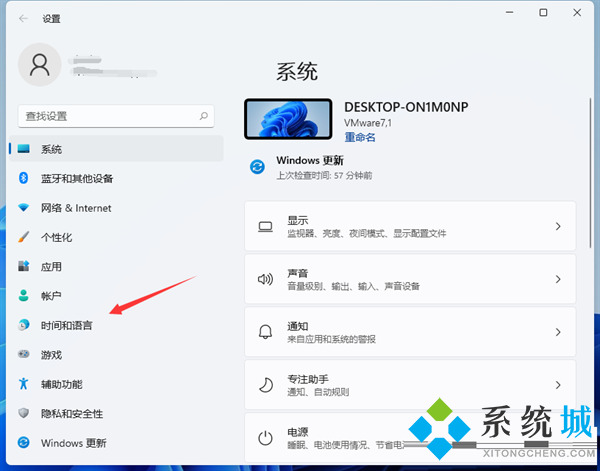Click the desktop wallpaper thumbnail
The width and height of the screenshot is (600, 471).
pyautogui.click(x=288, y=119)
